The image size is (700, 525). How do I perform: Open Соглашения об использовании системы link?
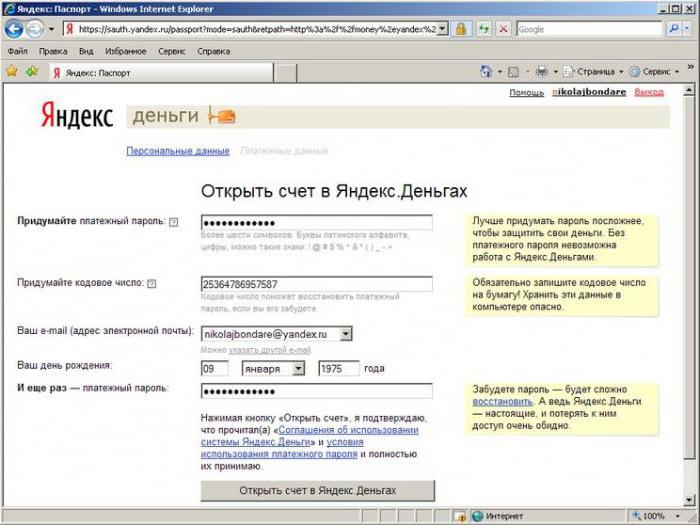pos(310,436)
